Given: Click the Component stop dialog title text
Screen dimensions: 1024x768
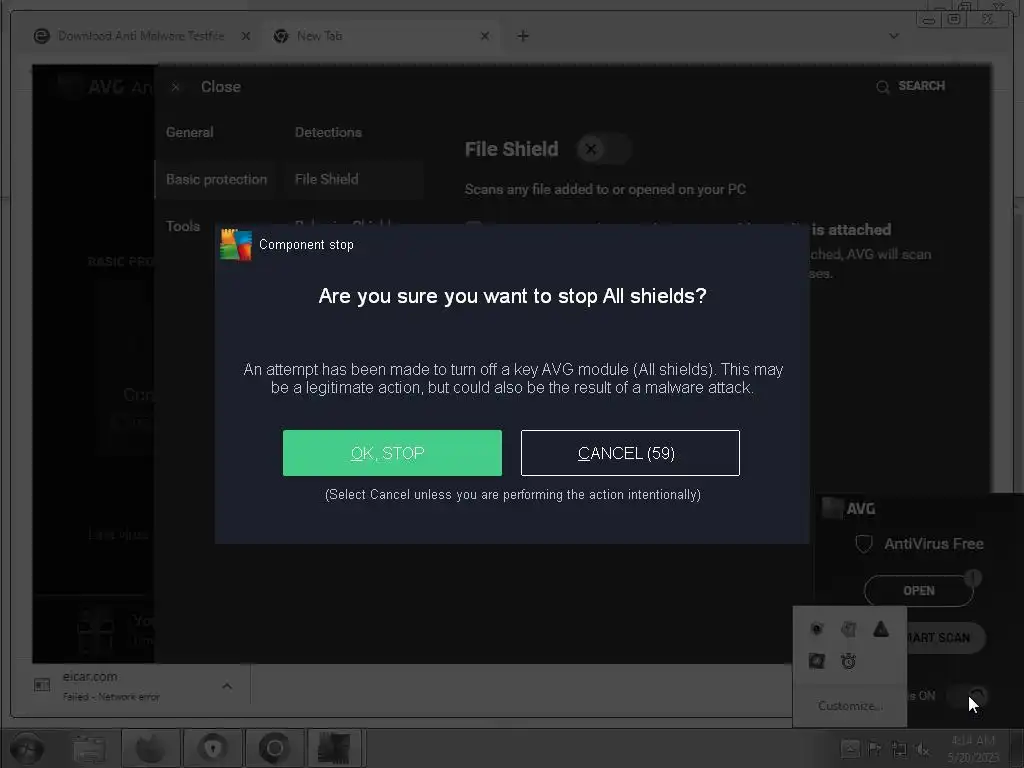Looking at the screenshot, I should tap(306, 245).
